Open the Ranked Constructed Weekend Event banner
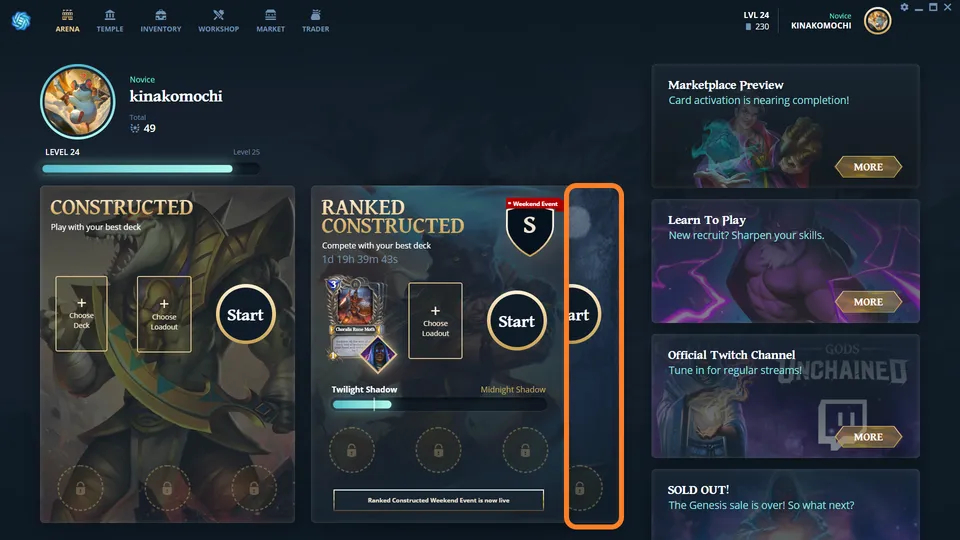 point(438,500)
